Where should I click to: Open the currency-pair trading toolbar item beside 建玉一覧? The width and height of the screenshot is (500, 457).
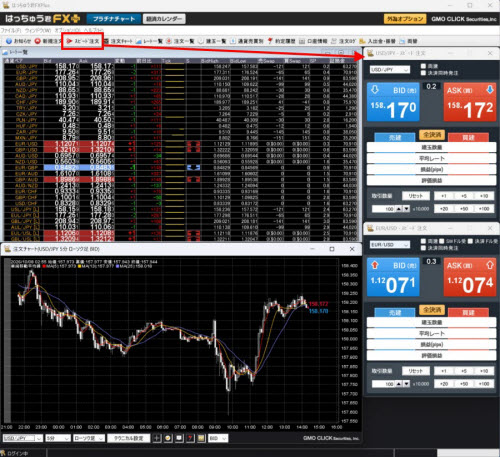tap(247, 41)
